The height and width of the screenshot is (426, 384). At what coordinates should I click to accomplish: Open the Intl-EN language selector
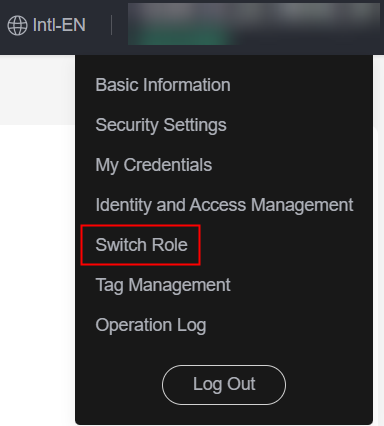click(x=47, y=25)
